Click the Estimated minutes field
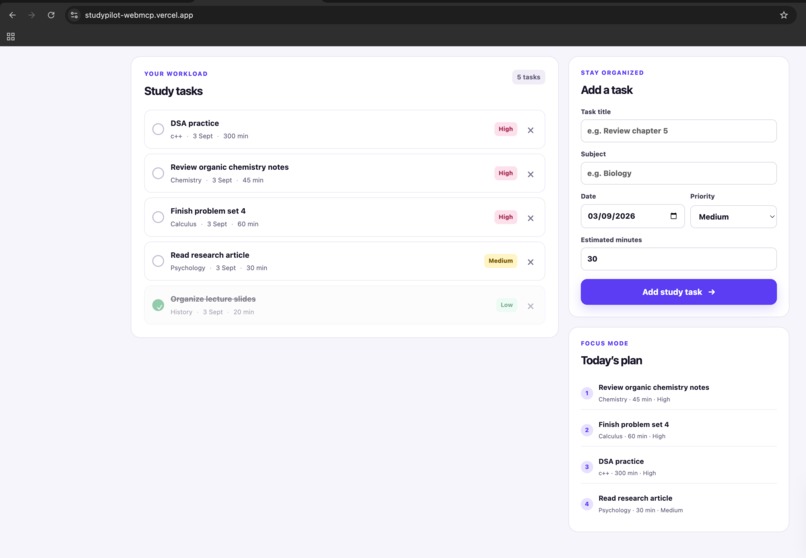 [x=679, y=258]
